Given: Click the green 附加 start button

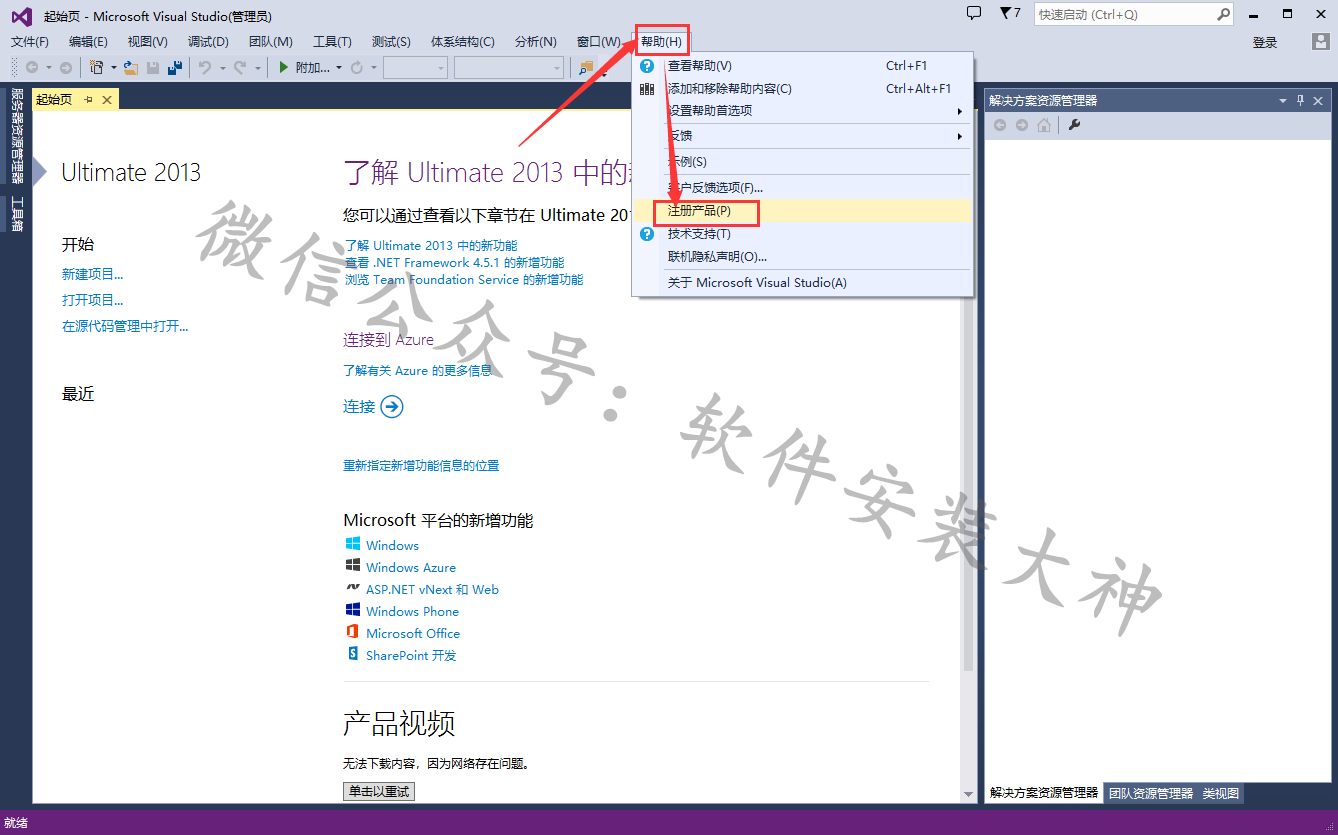Looking at the screenshot, I should pyautogui.click(x=304, y=67).
